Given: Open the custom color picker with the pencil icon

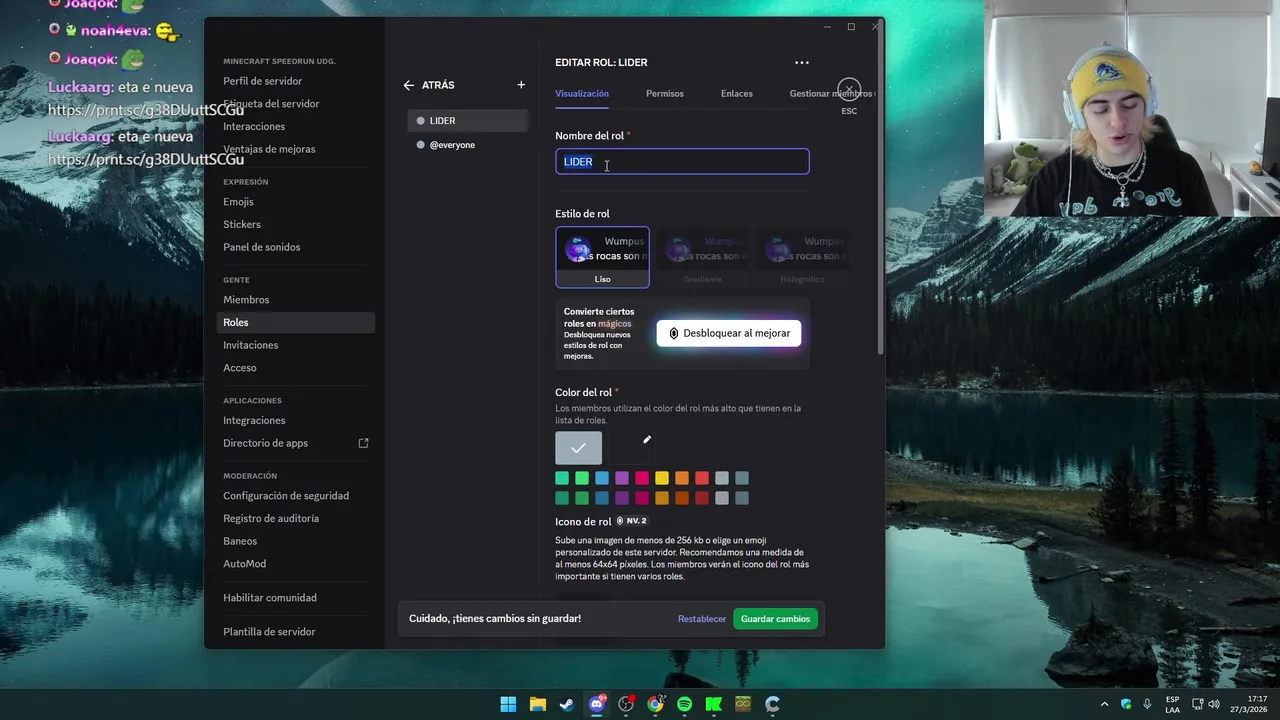Looking at the screenshot, I should pyautogui.click(x=647, y=440).
